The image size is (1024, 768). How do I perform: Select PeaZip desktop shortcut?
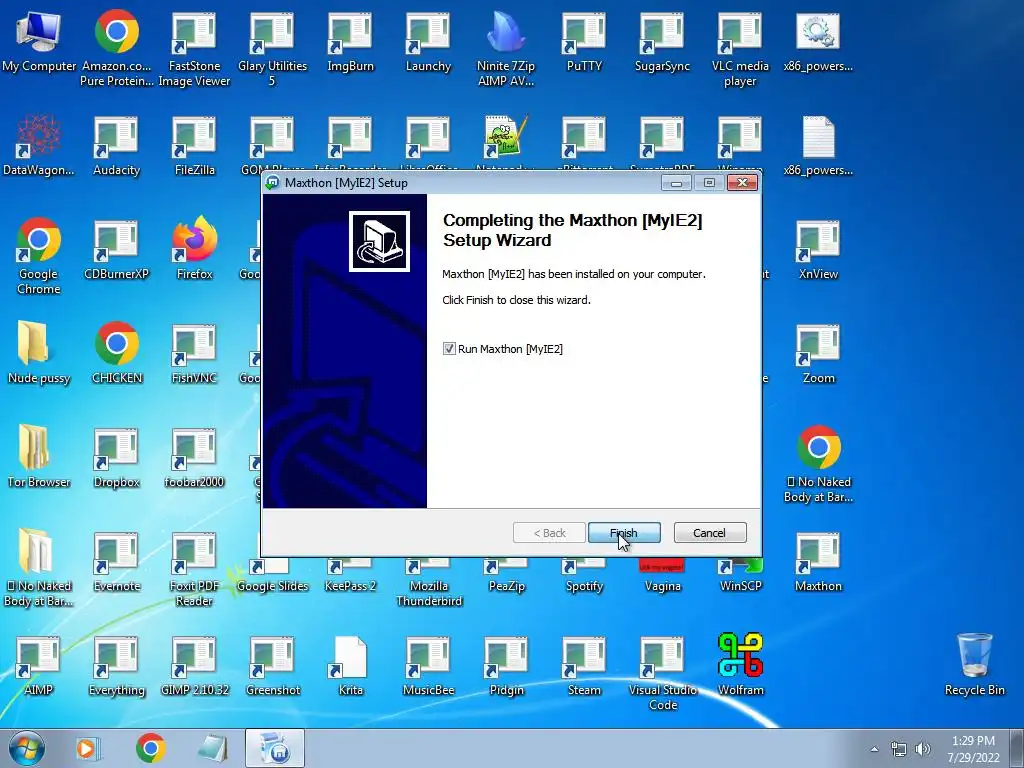[506, 575]
